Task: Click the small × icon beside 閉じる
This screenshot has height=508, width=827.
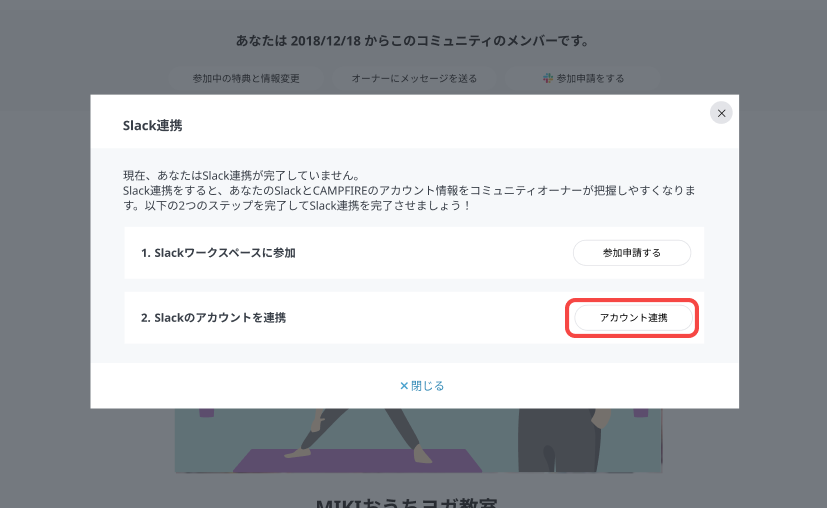Action: 404,386
